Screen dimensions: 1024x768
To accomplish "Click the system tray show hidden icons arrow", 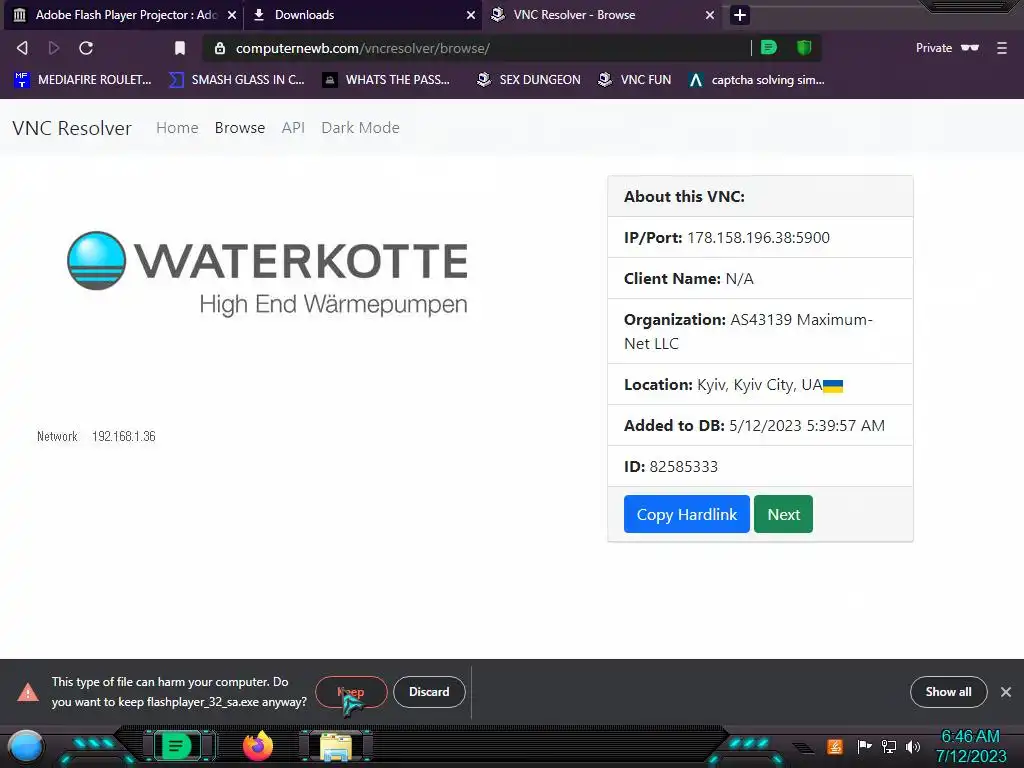I will [x=803, y=748].
